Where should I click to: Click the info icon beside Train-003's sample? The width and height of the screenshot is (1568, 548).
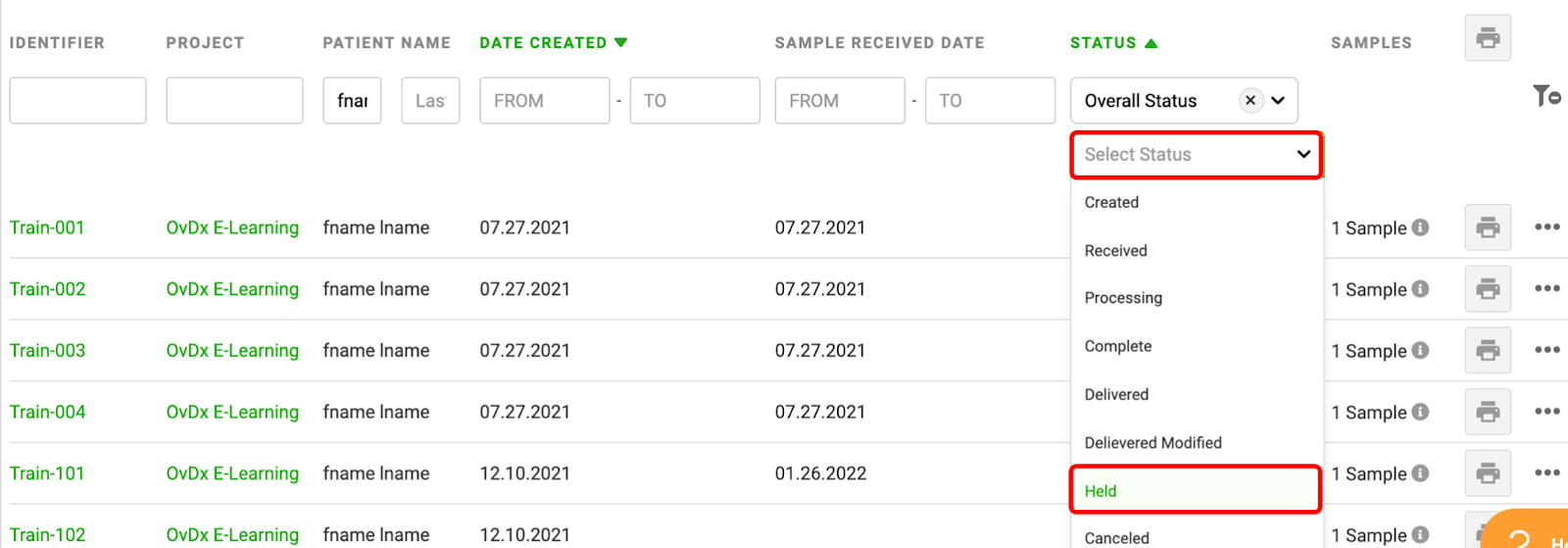point(1420,350)
